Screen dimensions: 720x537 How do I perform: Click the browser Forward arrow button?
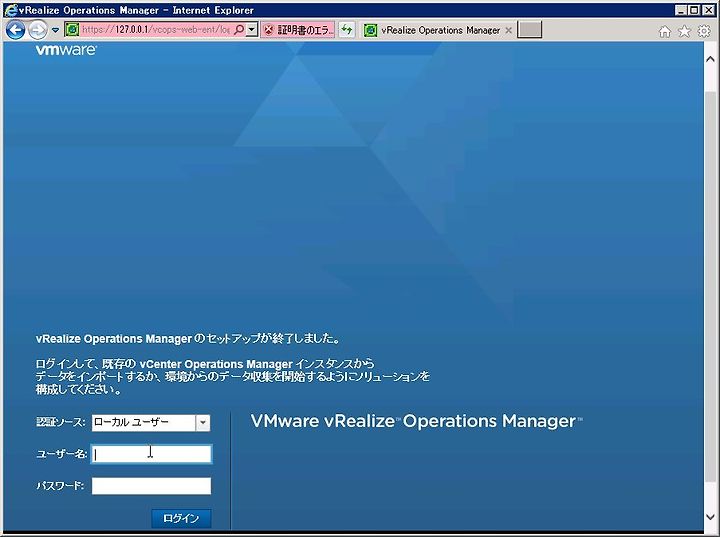(x=38, y=30)
